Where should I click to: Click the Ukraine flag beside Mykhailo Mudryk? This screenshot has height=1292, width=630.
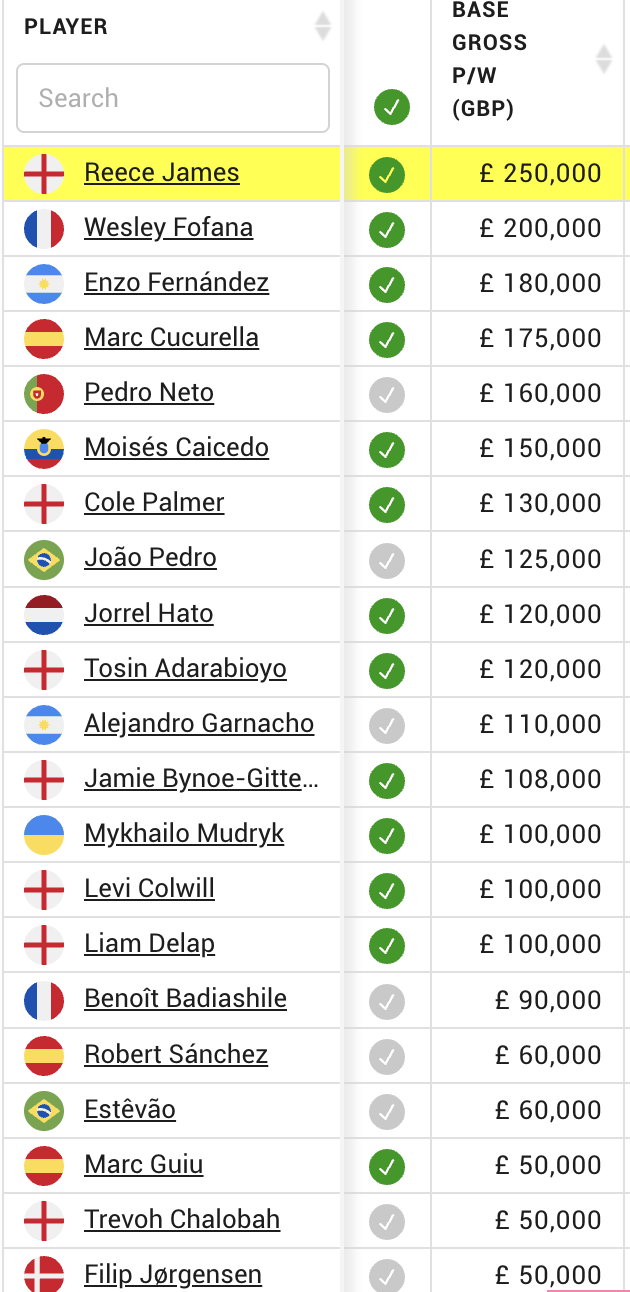(x=44, y=834)
